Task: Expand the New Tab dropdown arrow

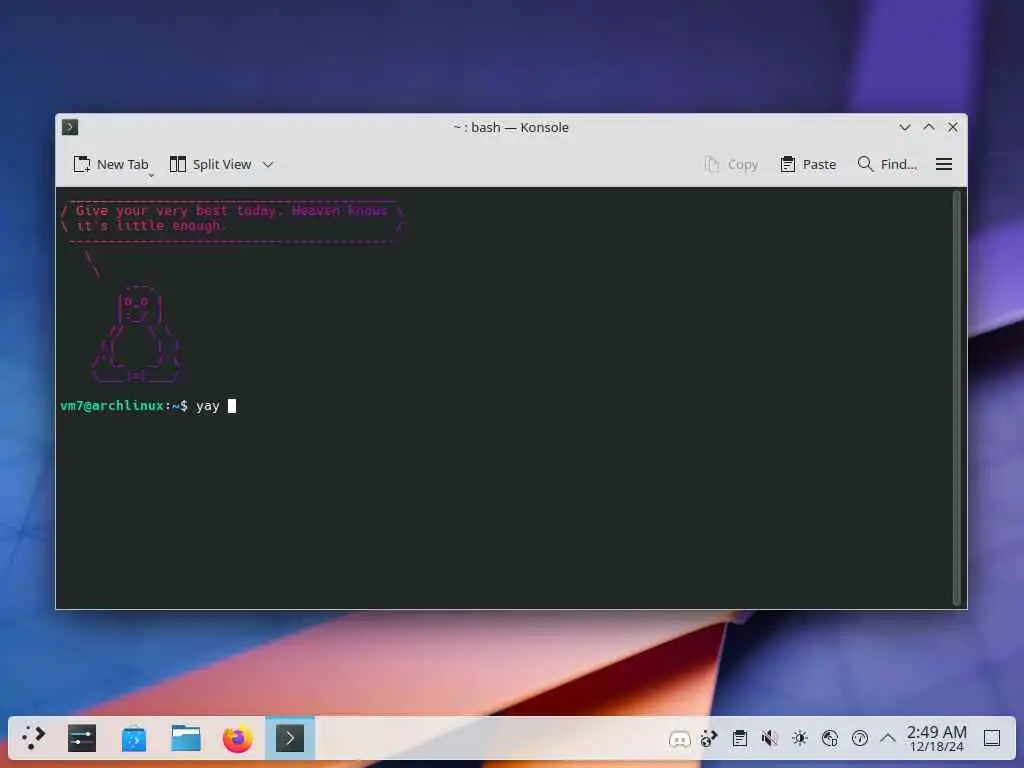Action: click(151, 175)
